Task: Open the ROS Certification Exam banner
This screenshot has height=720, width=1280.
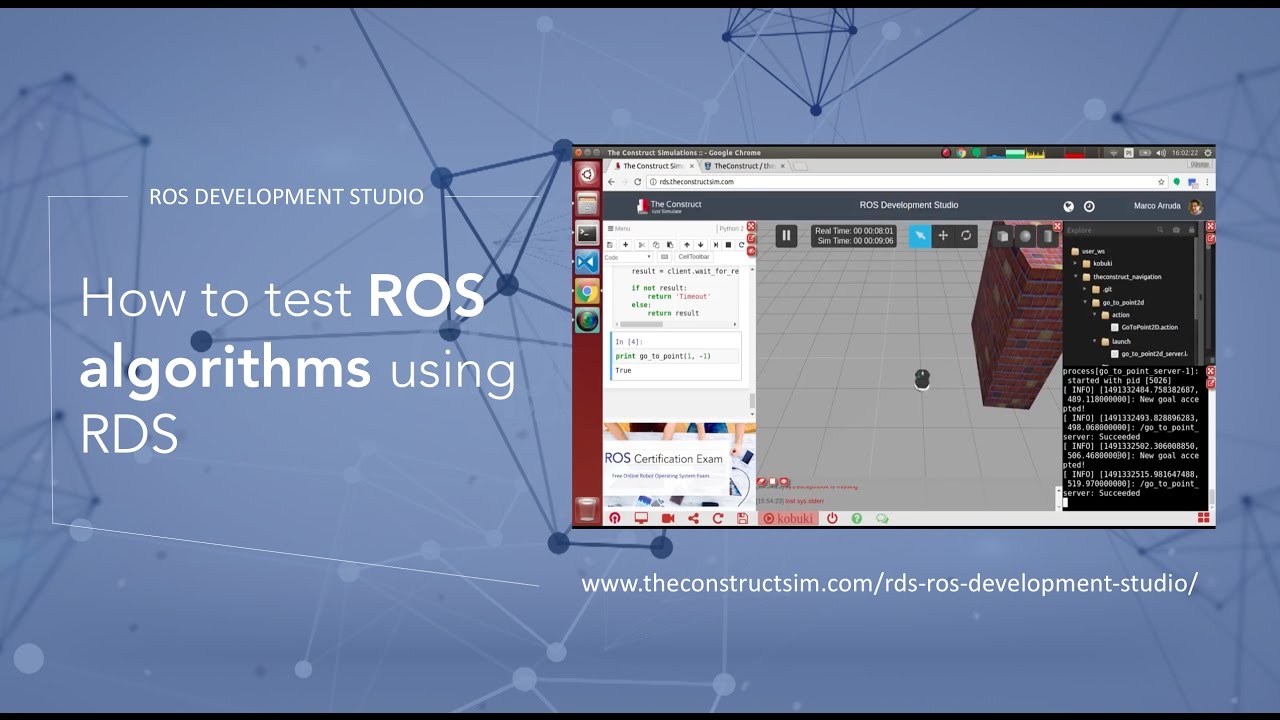Action: pos(679,465)
